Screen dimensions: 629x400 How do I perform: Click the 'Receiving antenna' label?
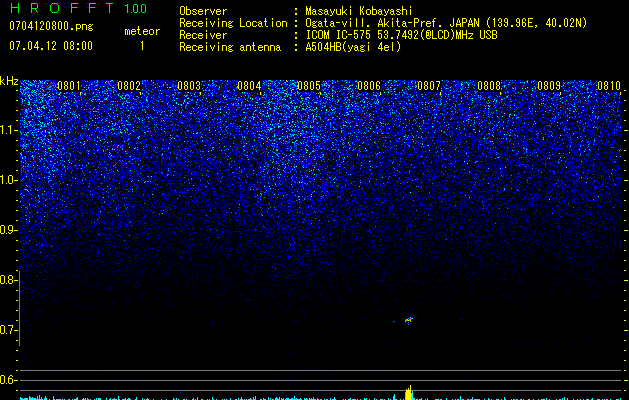click(x=230, y=47)
